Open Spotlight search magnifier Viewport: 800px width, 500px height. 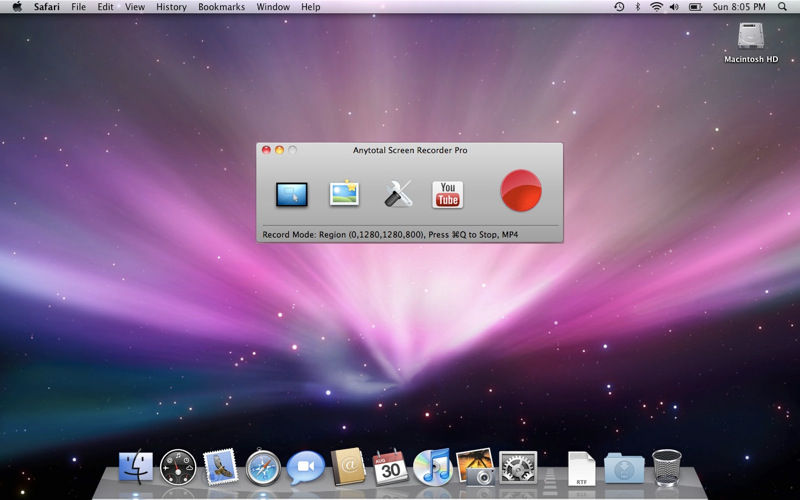(x=783, y=7)
